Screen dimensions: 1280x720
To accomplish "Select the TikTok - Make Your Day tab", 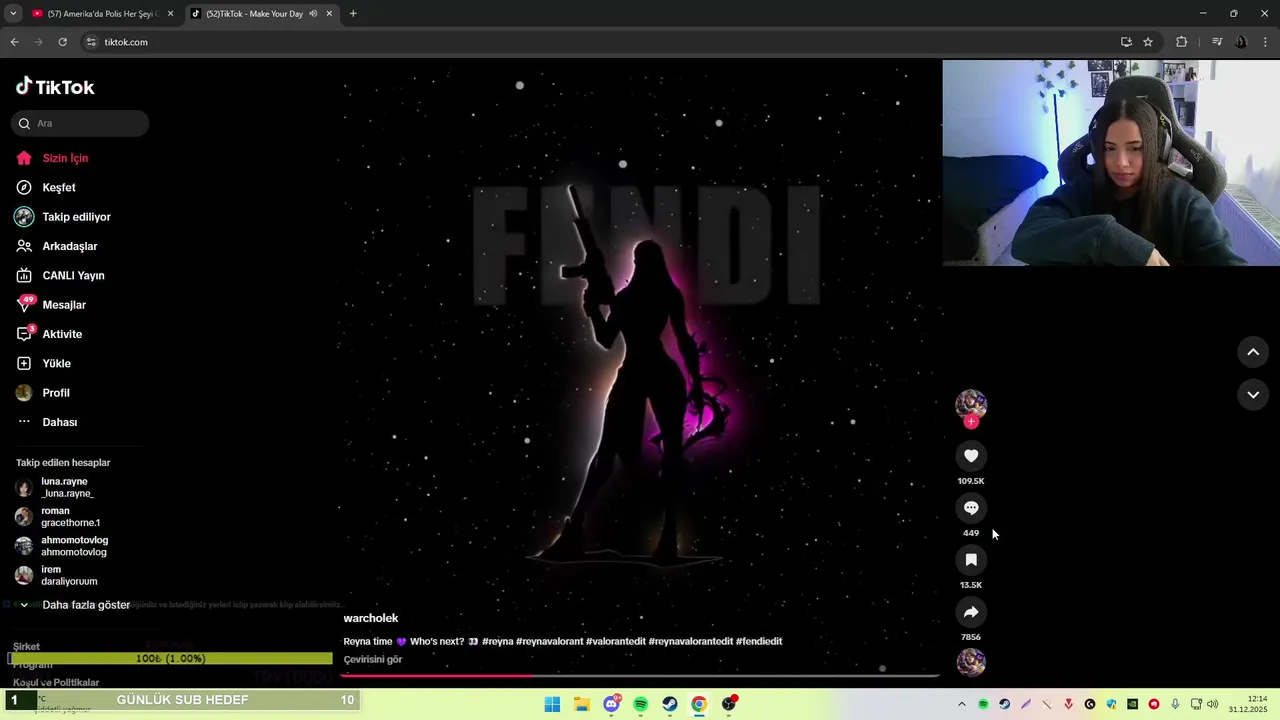I will (x=254, y=14).
